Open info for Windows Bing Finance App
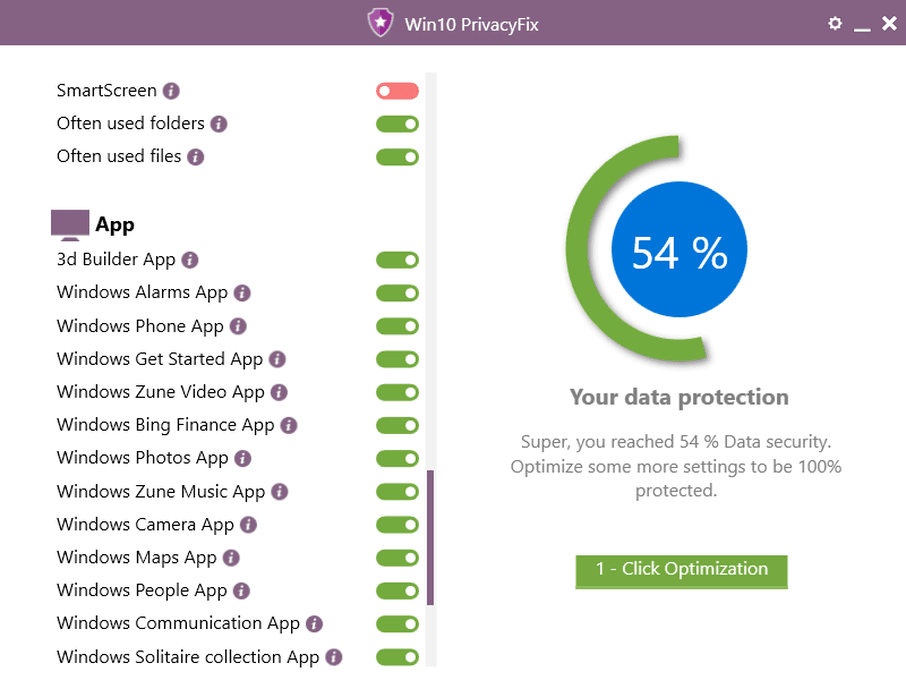 [289, 426]
